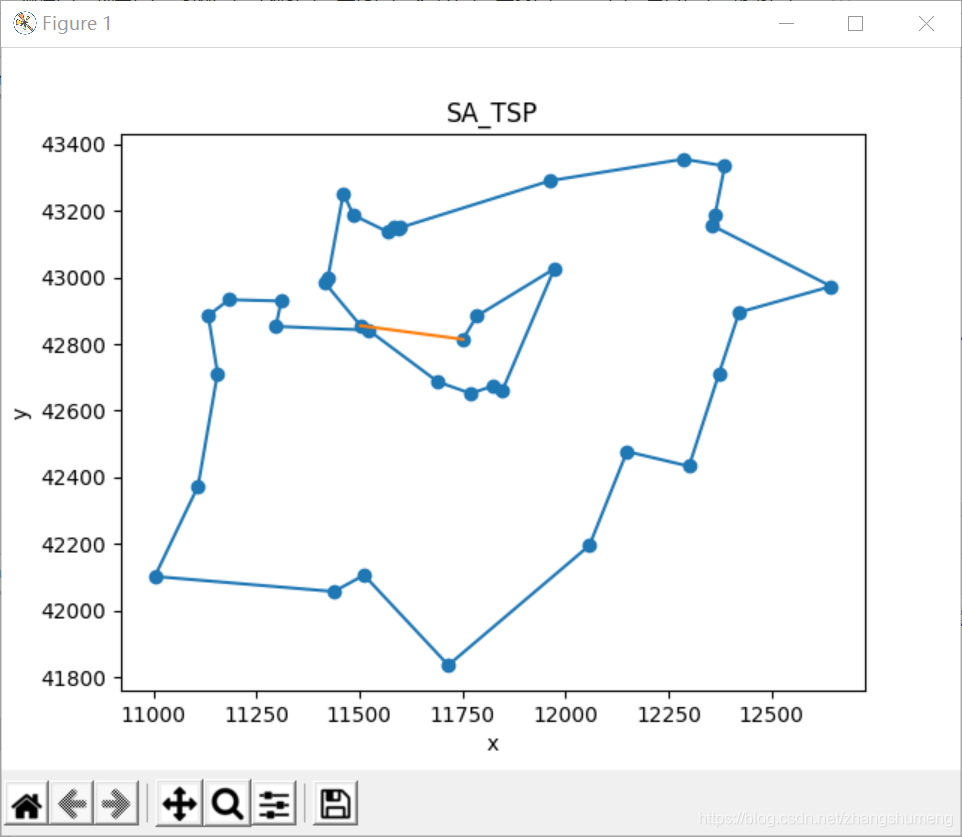Click the 43000 y-axis tick label
Image resolution: width=962 pixels, height=837 pixels.
pyautogui.click(x=73, y=278)
